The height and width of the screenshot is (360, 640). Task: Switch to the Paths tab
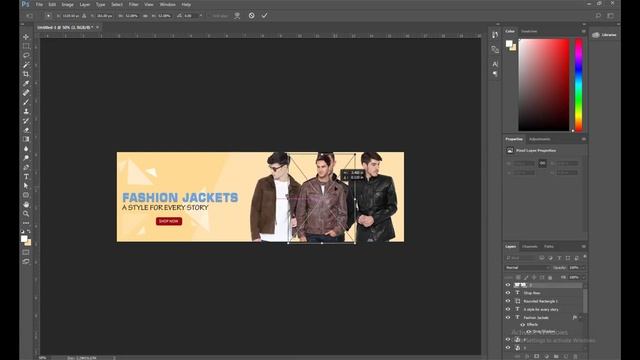[x=549, y=247]
